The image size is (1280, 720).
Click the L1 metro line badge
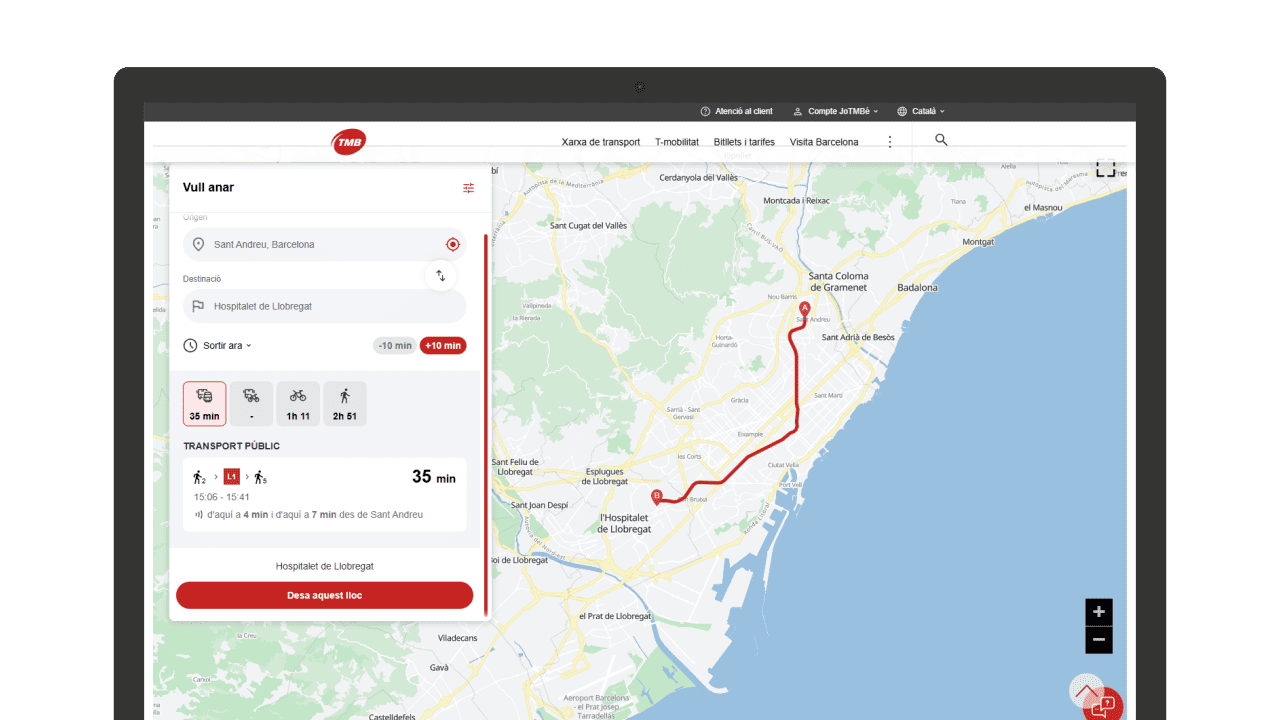pos(231,477)
